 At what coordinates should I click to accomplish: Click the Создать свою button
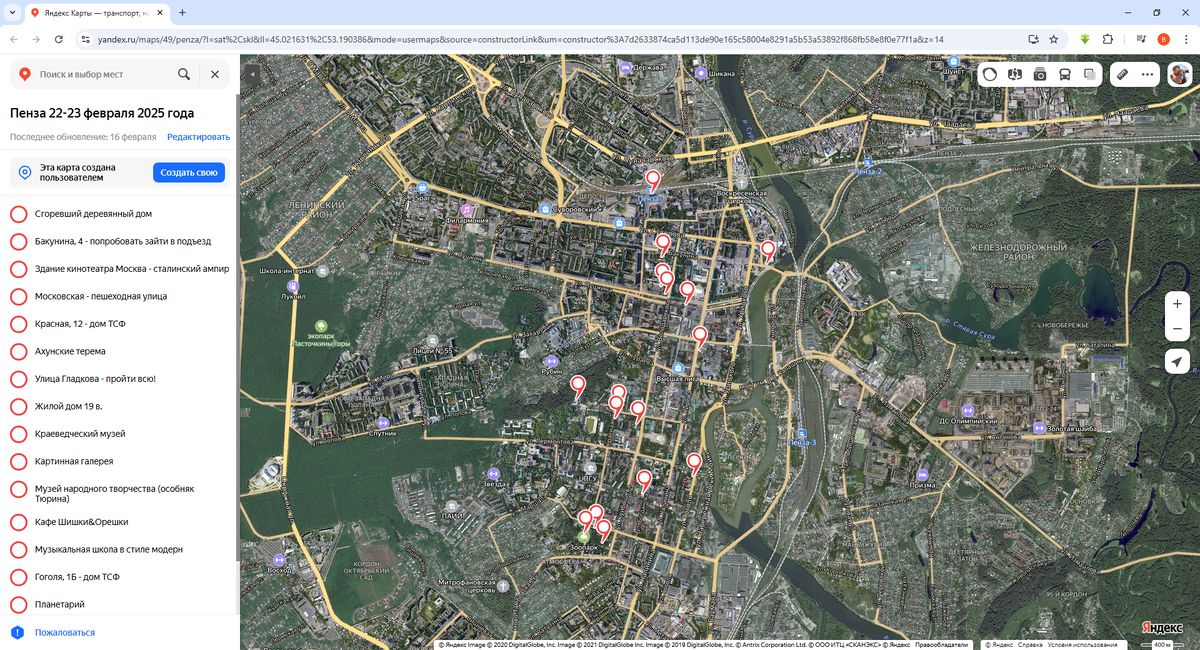point(189,173)
